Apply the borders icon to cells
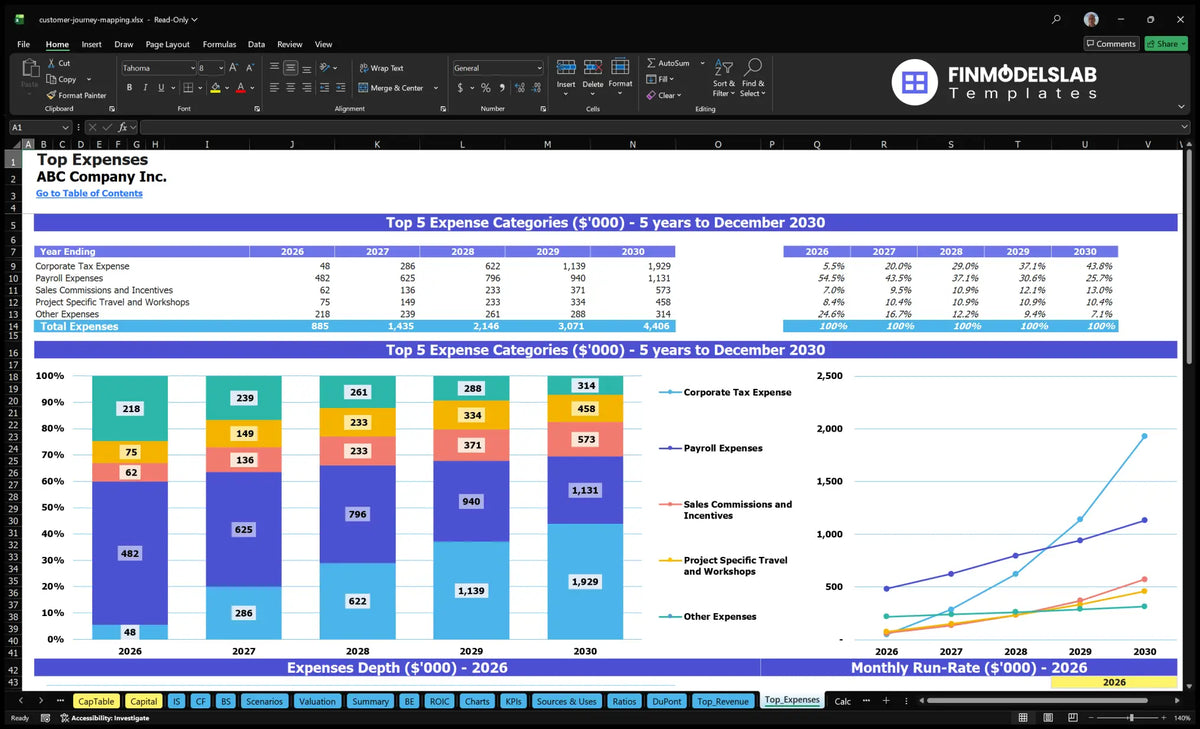Viewport: 1200px width, 729px height. coord(187,88)
